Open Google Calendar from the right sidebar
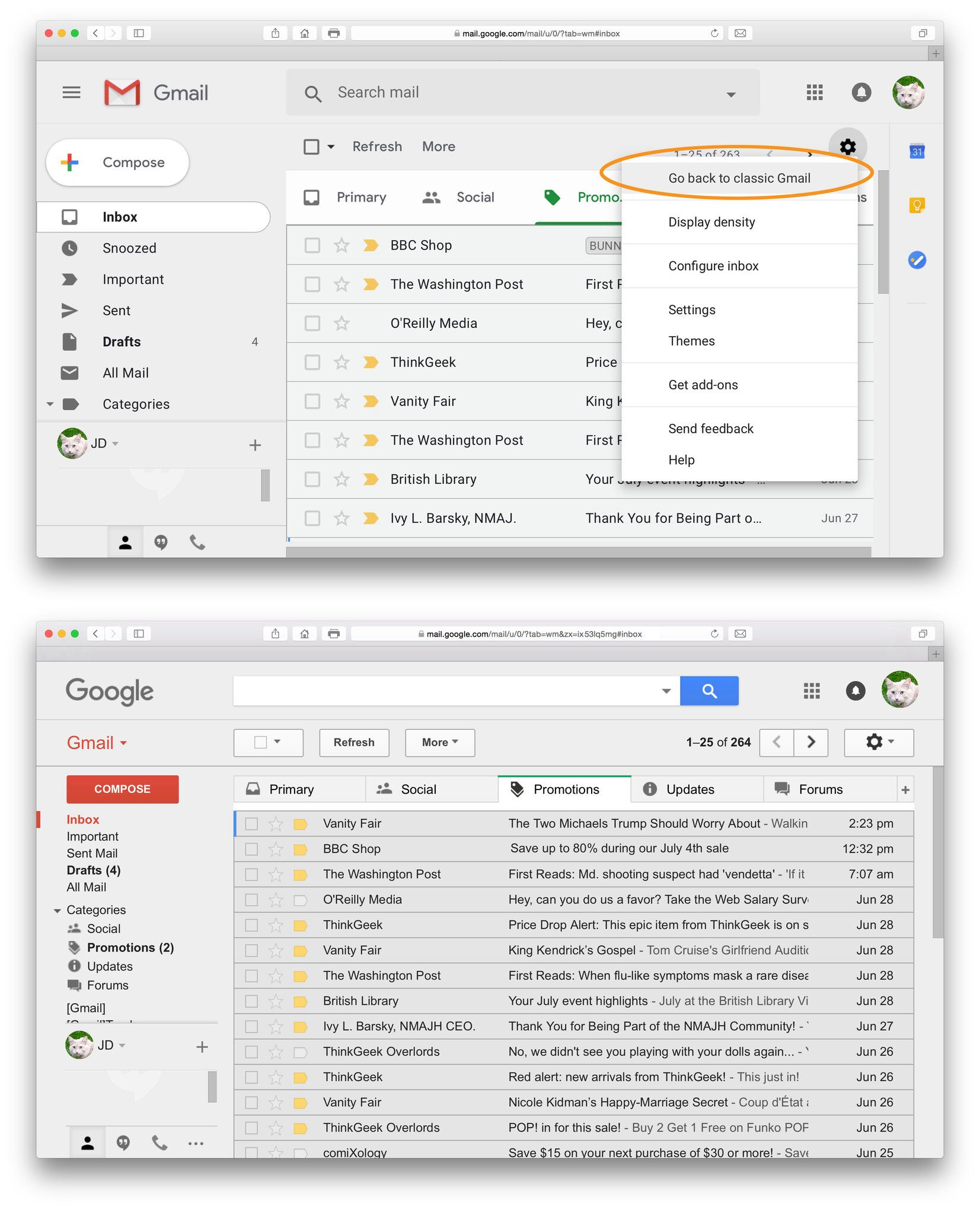This screenshot has height=1214, width=980. coord(917,152)
